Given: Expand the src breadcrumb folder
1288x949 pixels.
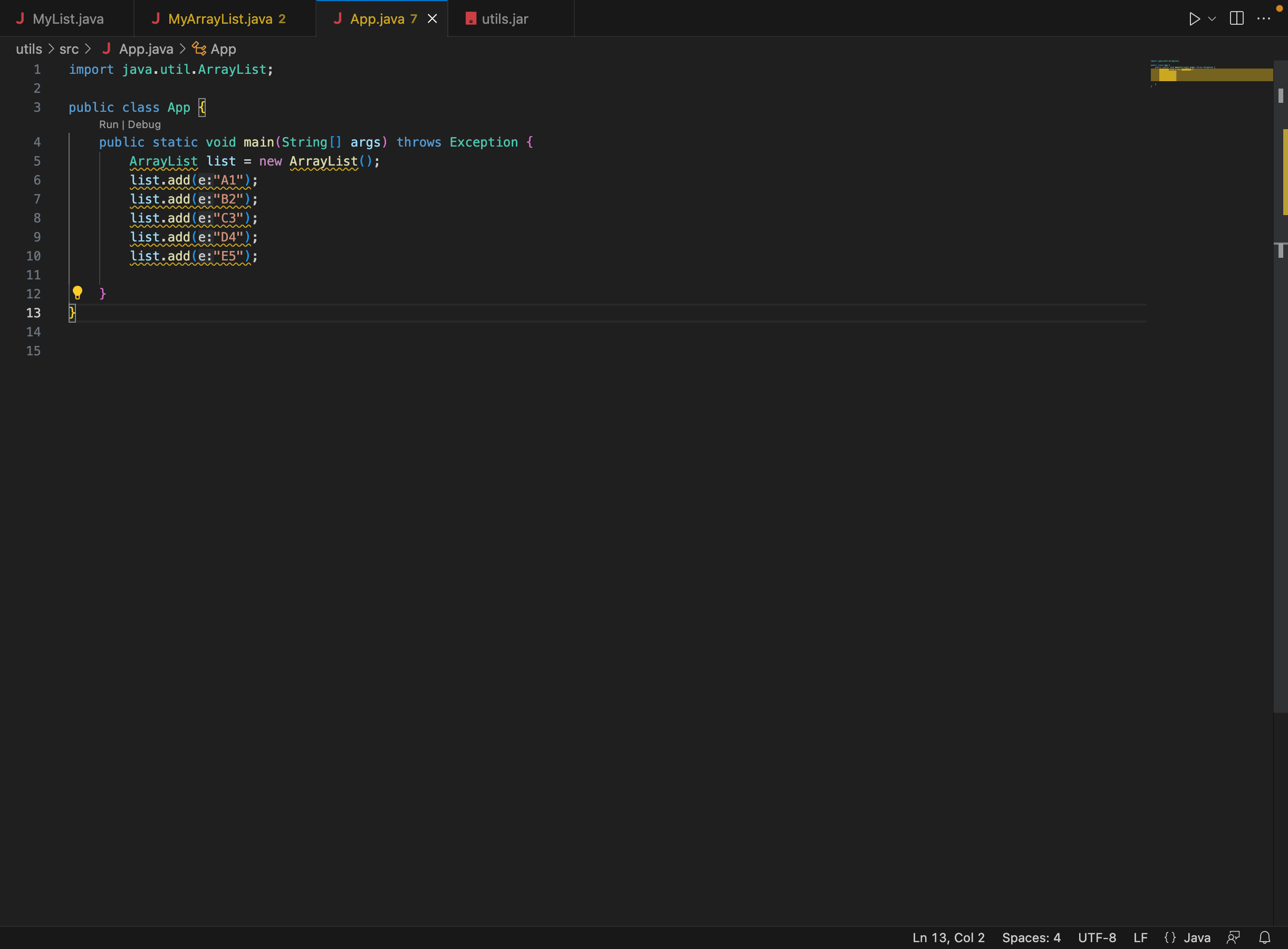Looking at the screenshot, I should pos(69,49).
